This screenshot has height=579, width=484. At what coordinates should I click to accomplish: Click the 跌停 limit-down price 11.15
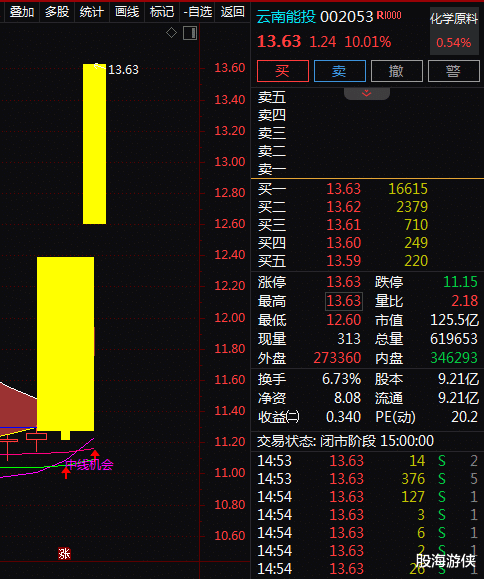(x=460, y=282)
